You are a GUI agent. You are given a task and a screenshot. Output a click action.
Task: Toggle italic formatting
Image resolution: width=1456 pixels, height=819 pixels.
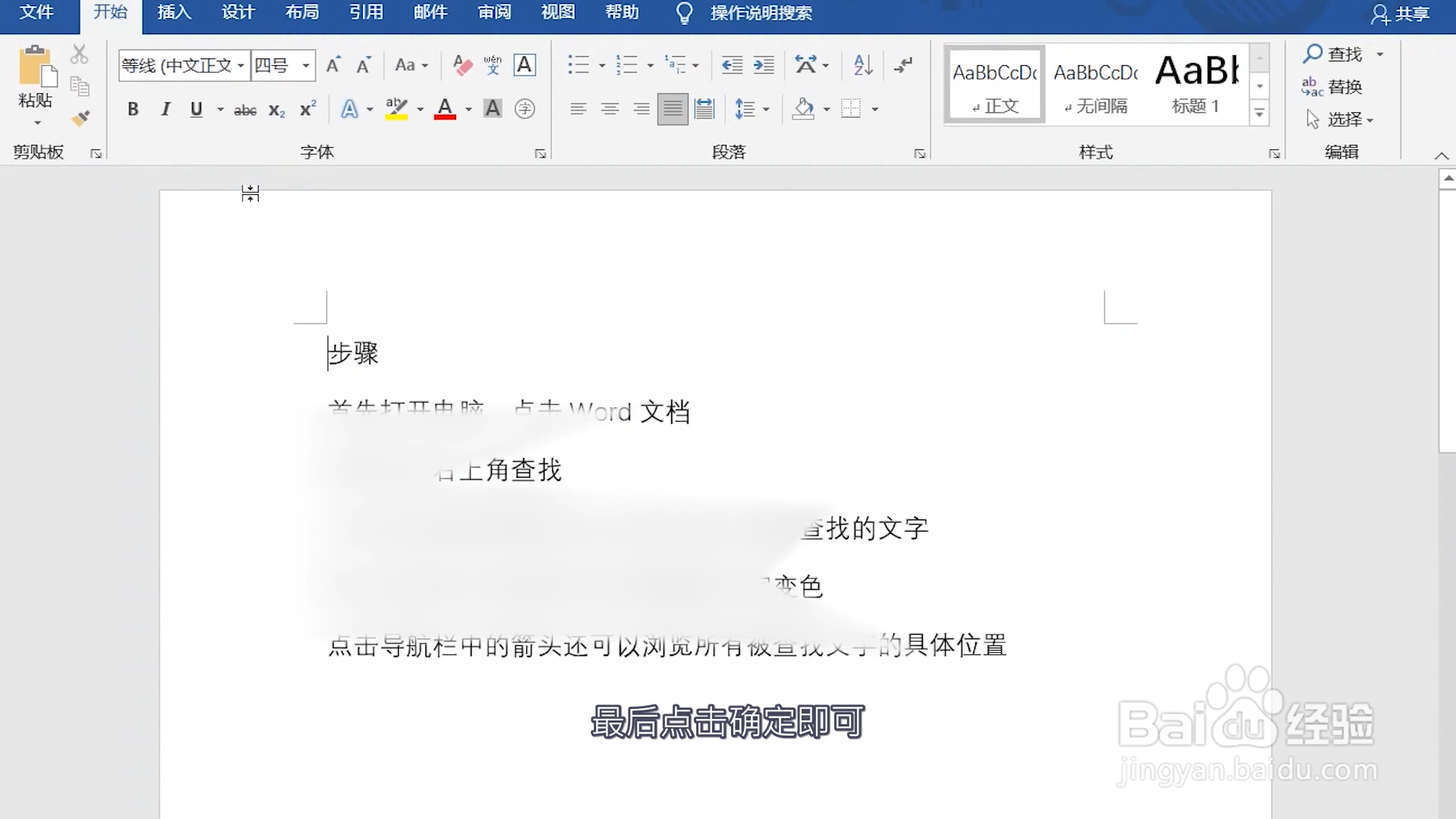165,109
